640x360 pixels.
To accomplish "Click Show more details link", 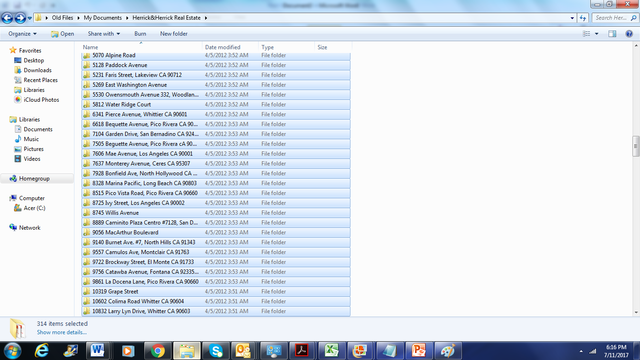I will click(x=62, y=332).
